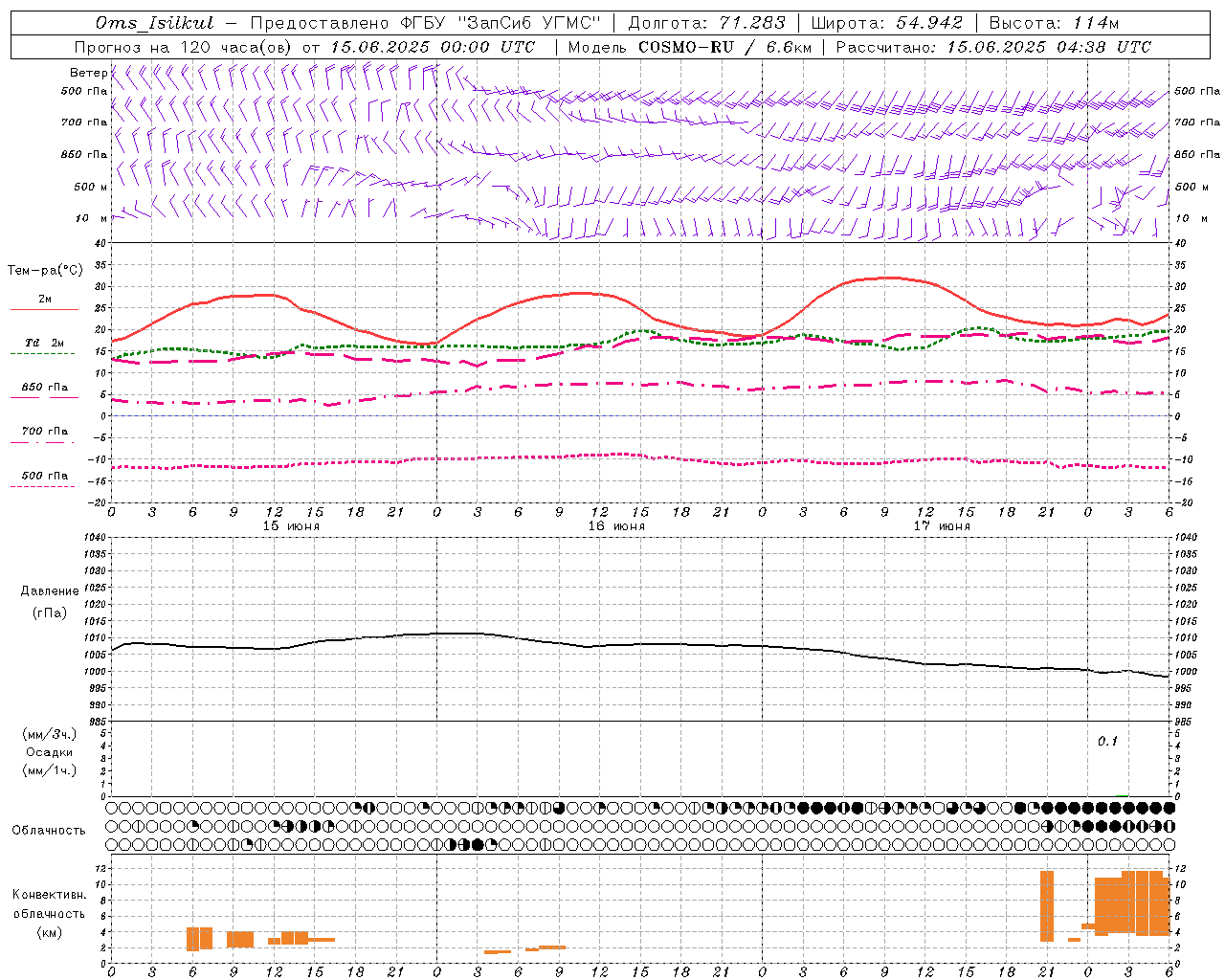This screenshot has height=980, width=1225.
Task: Select the Td 2м dew point legend entry
Action: point(45,343)
